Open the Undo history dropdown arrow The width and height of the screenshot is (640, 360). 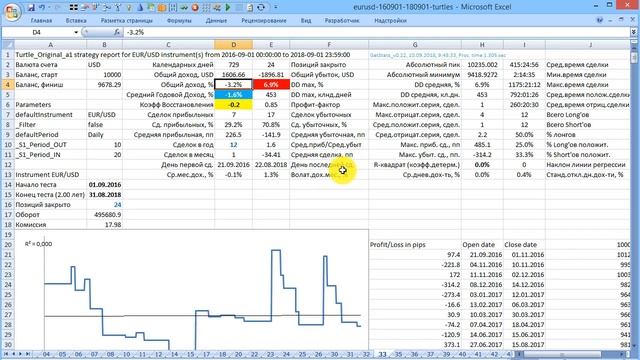coord(49,7)
